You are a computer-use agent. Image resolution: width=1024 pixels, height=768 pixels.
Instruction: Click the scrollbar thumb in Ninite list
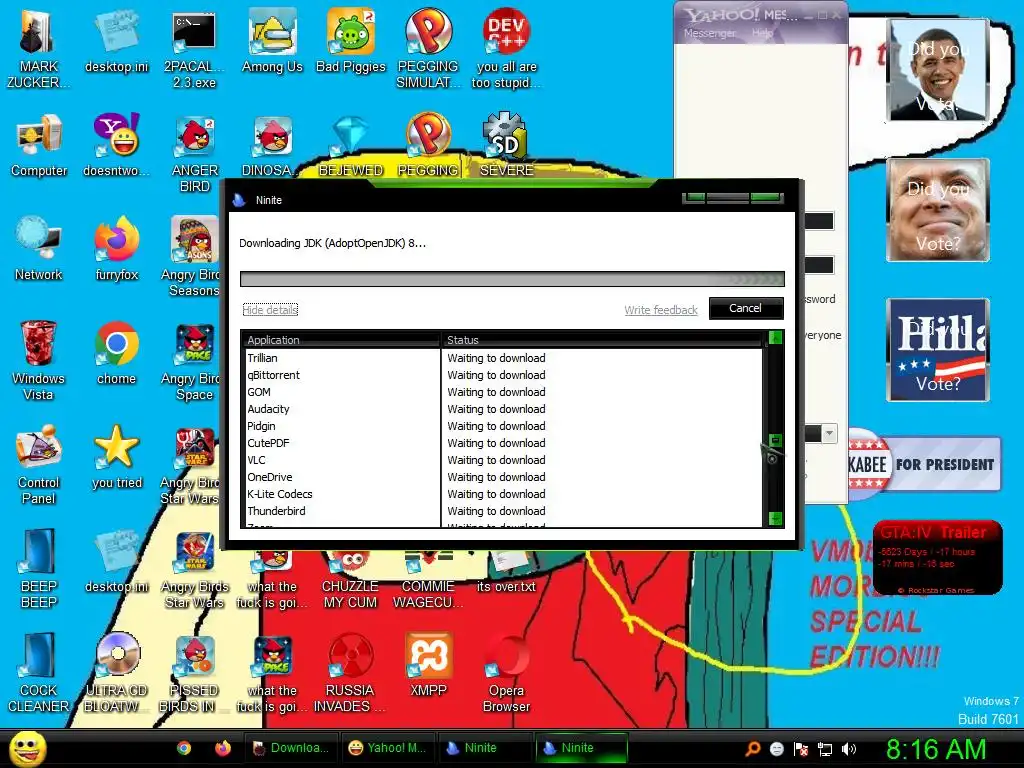(775, 440)
